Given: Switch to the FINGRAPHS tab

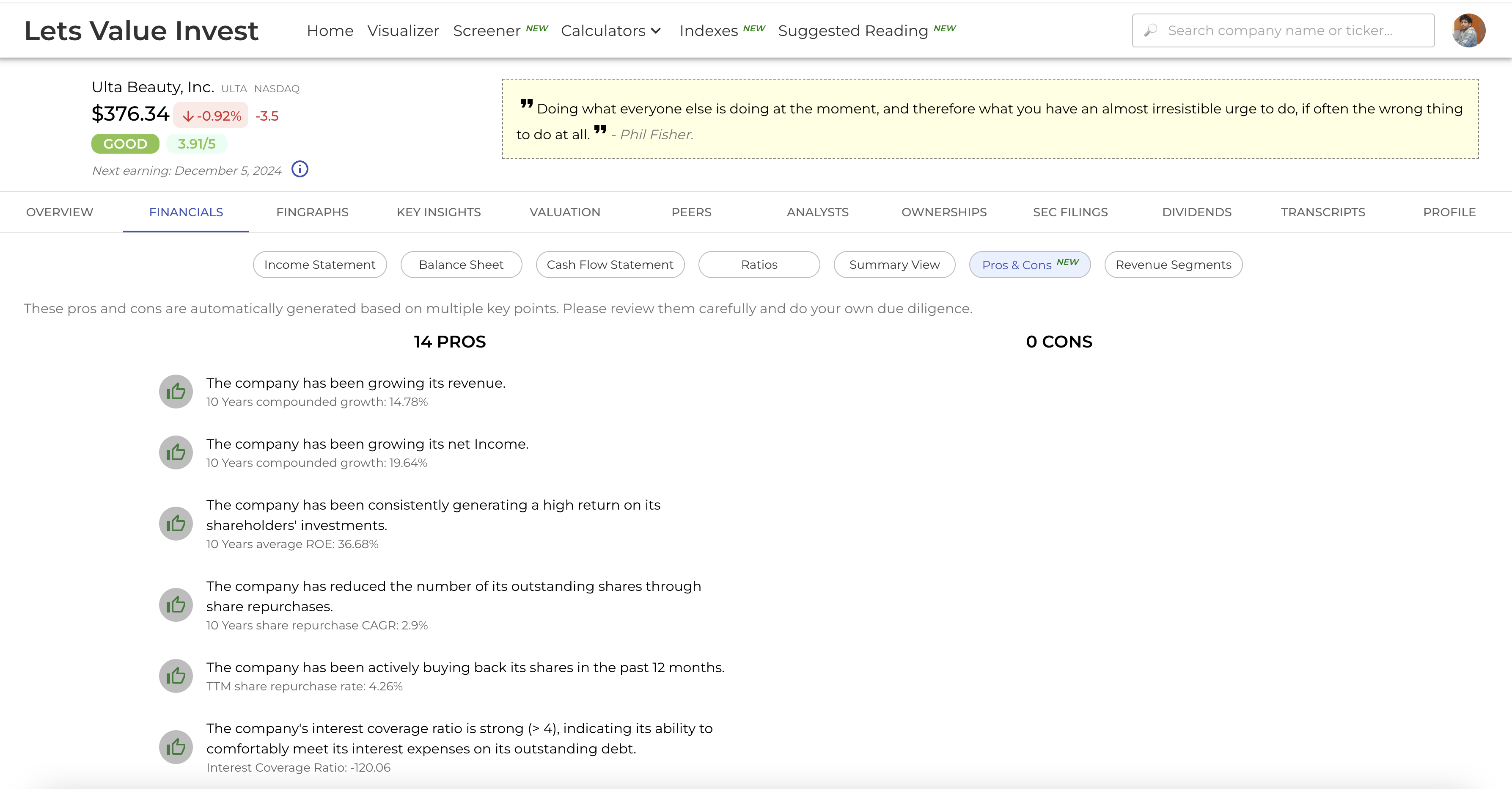Looking at the screenshot, I should 312,212.
